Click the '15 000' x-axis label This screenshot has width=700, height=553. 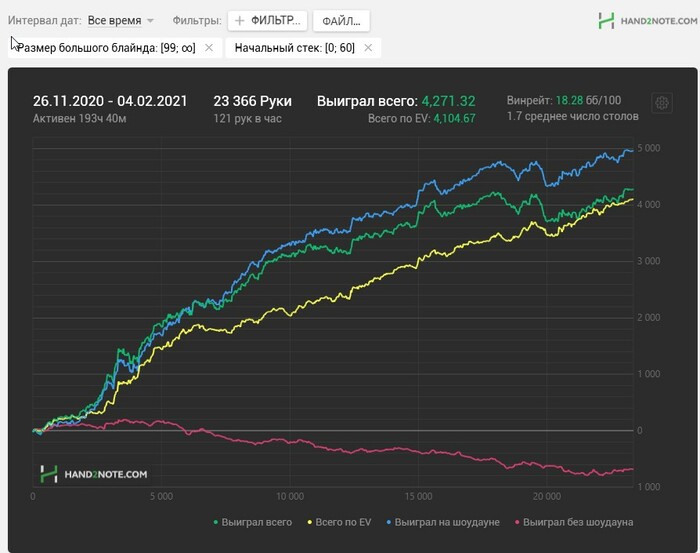coord(419,496)
